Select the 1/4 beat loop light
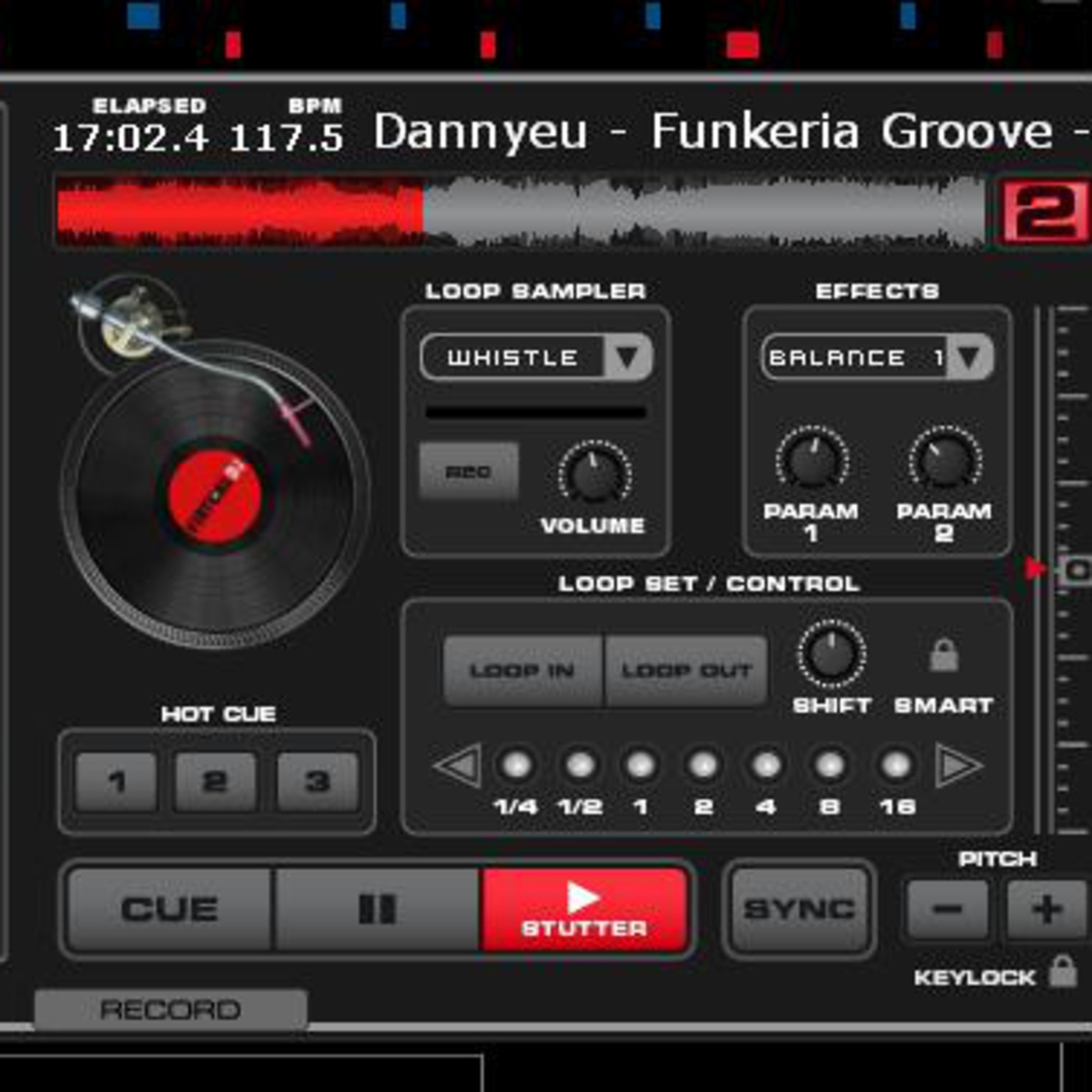The width and height of the screenshot is (1092, 1092). click(x=516, y=766)
